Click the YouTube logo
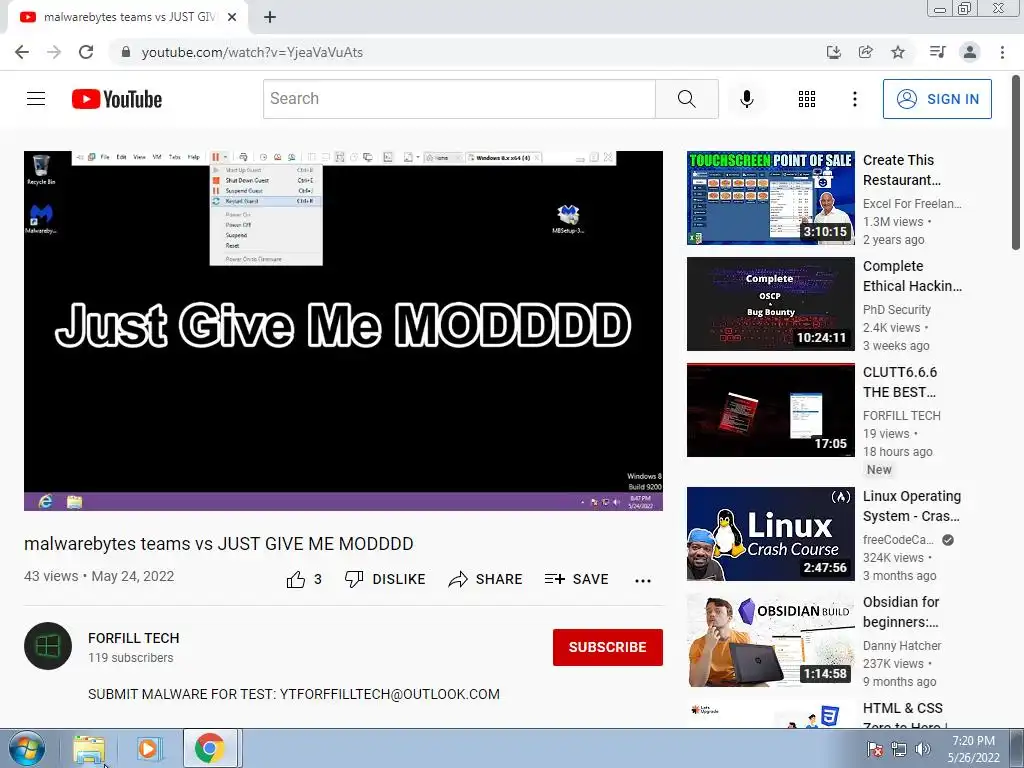Viewport: 1024px width, 768px height. click(x=117, y=99)
